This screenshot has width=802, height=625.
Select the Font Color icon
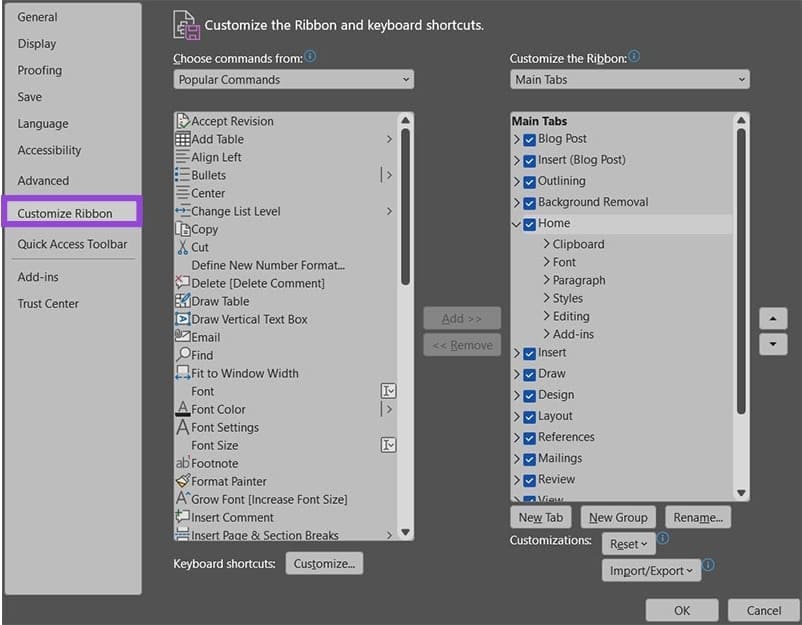(183, 409)
